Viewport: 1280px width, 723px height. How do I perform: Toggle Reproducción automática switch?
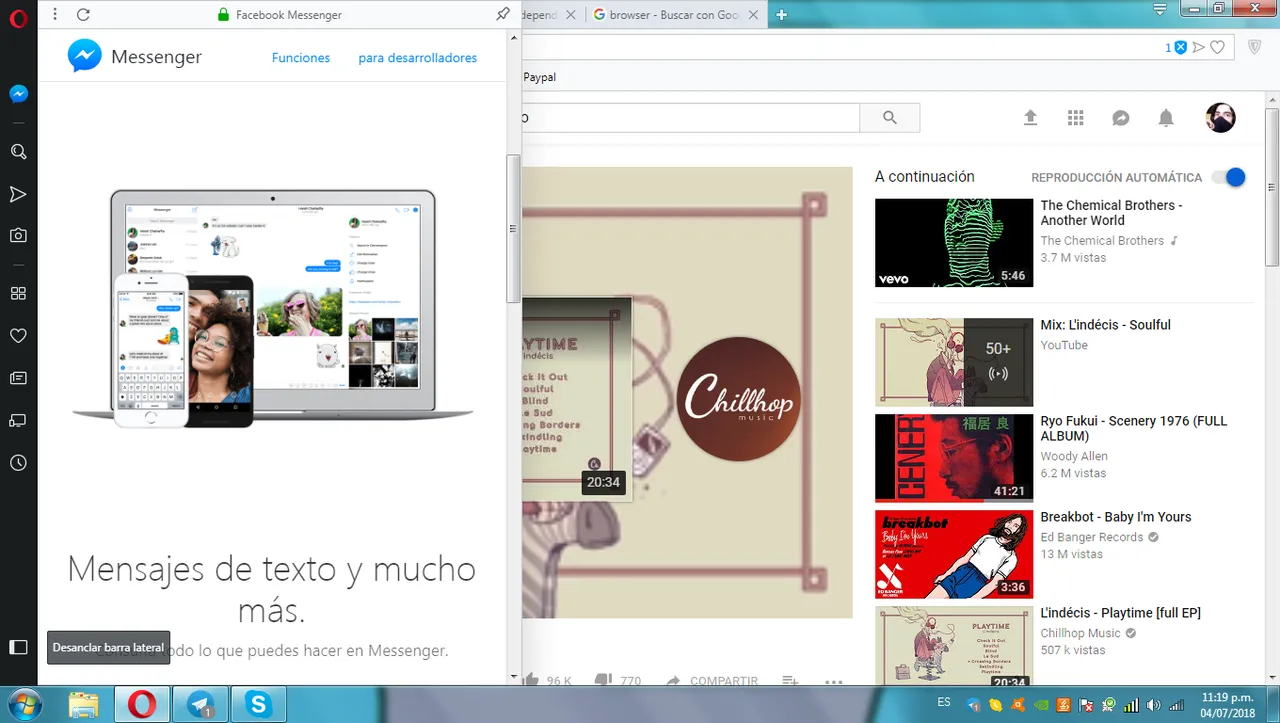pos(1229,177)
